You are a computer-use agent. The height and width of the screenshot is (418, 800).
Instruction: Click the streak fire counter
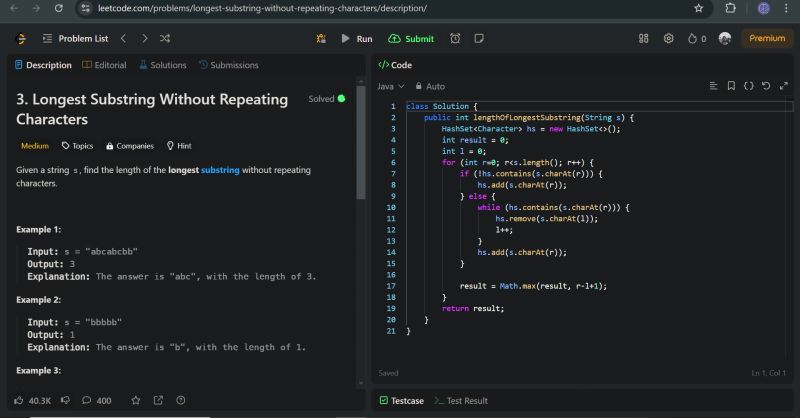click(697, 38)
